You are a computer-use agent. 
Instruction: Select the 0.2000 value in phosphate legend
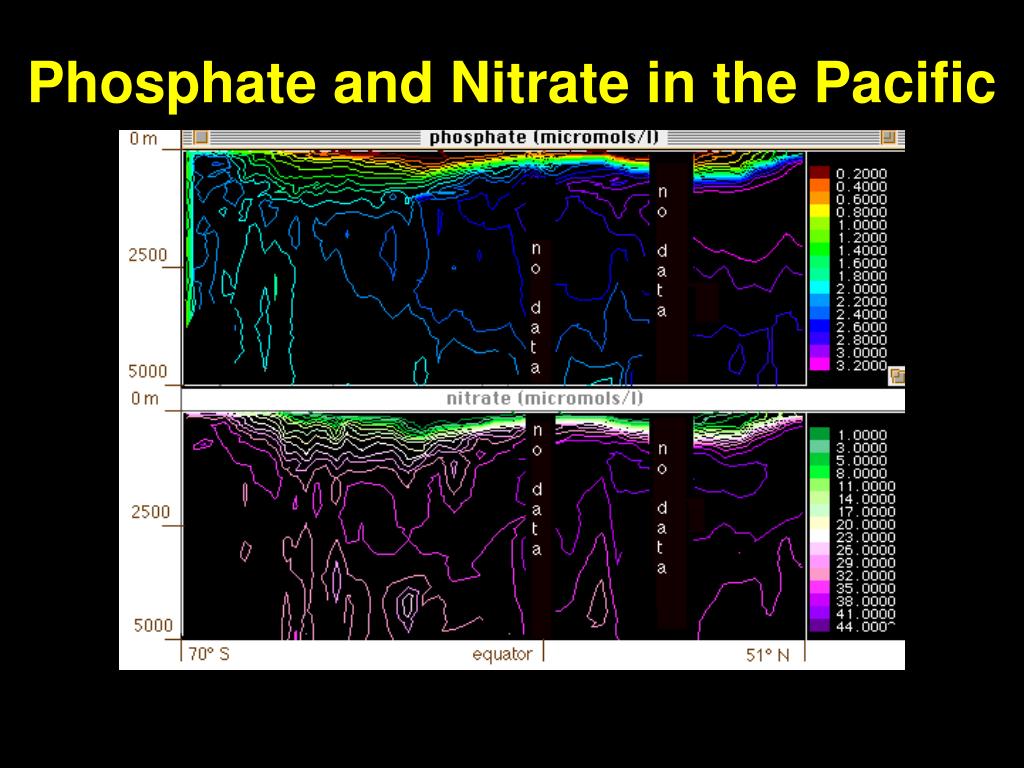[x=861, y=174]
